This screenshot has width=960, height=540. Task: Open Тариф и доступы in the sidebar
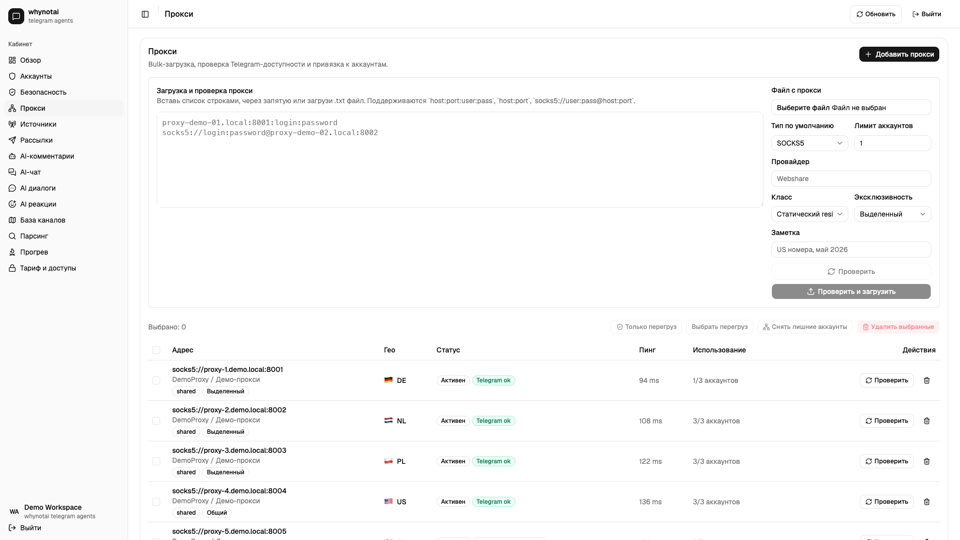64,268
